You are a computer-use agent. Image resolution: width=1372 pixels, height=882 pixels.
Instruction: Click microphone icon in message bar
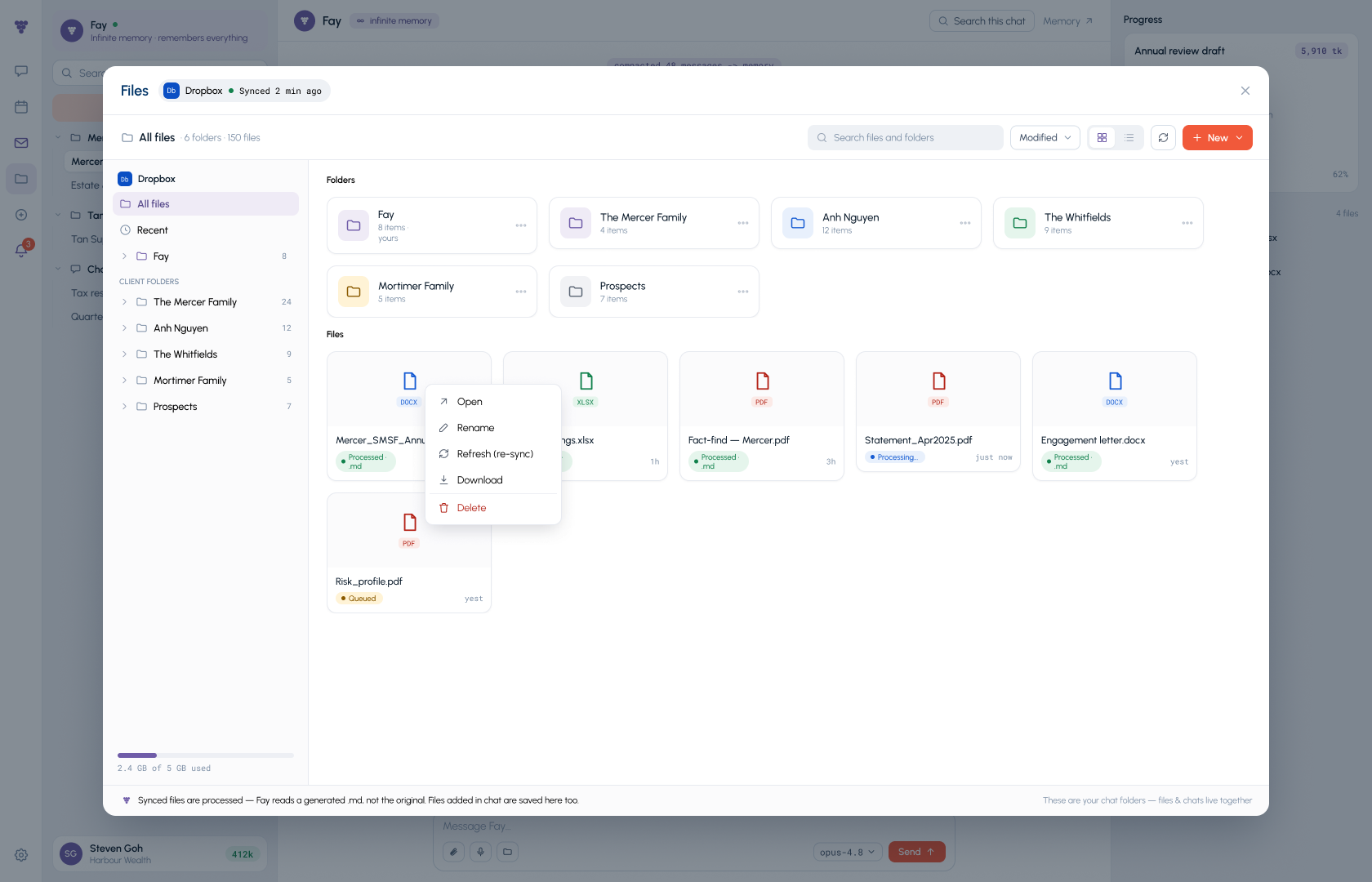coord(481,852)
